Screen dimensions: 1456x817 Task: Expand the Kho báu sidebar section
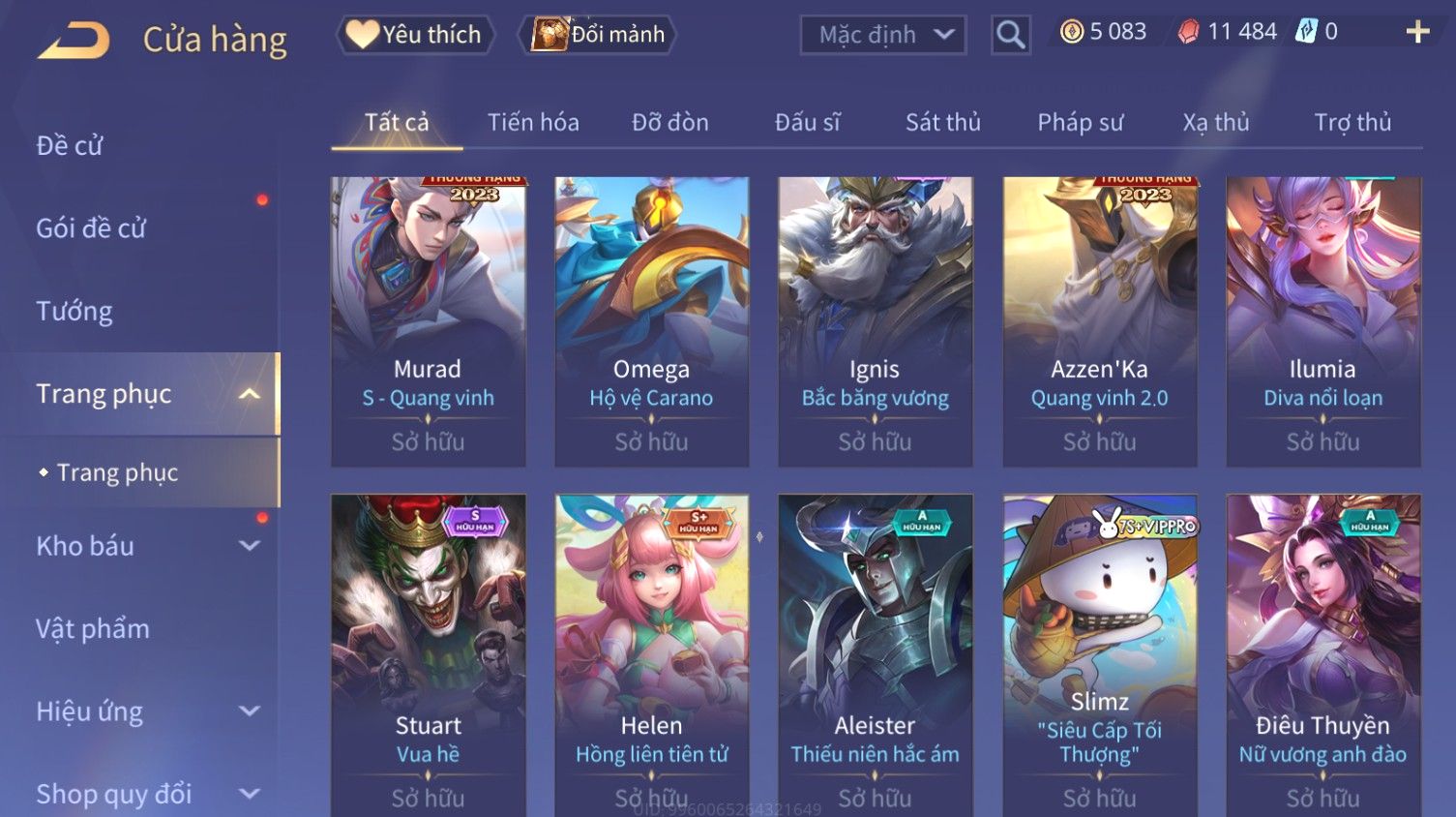(x=249, y=546)
